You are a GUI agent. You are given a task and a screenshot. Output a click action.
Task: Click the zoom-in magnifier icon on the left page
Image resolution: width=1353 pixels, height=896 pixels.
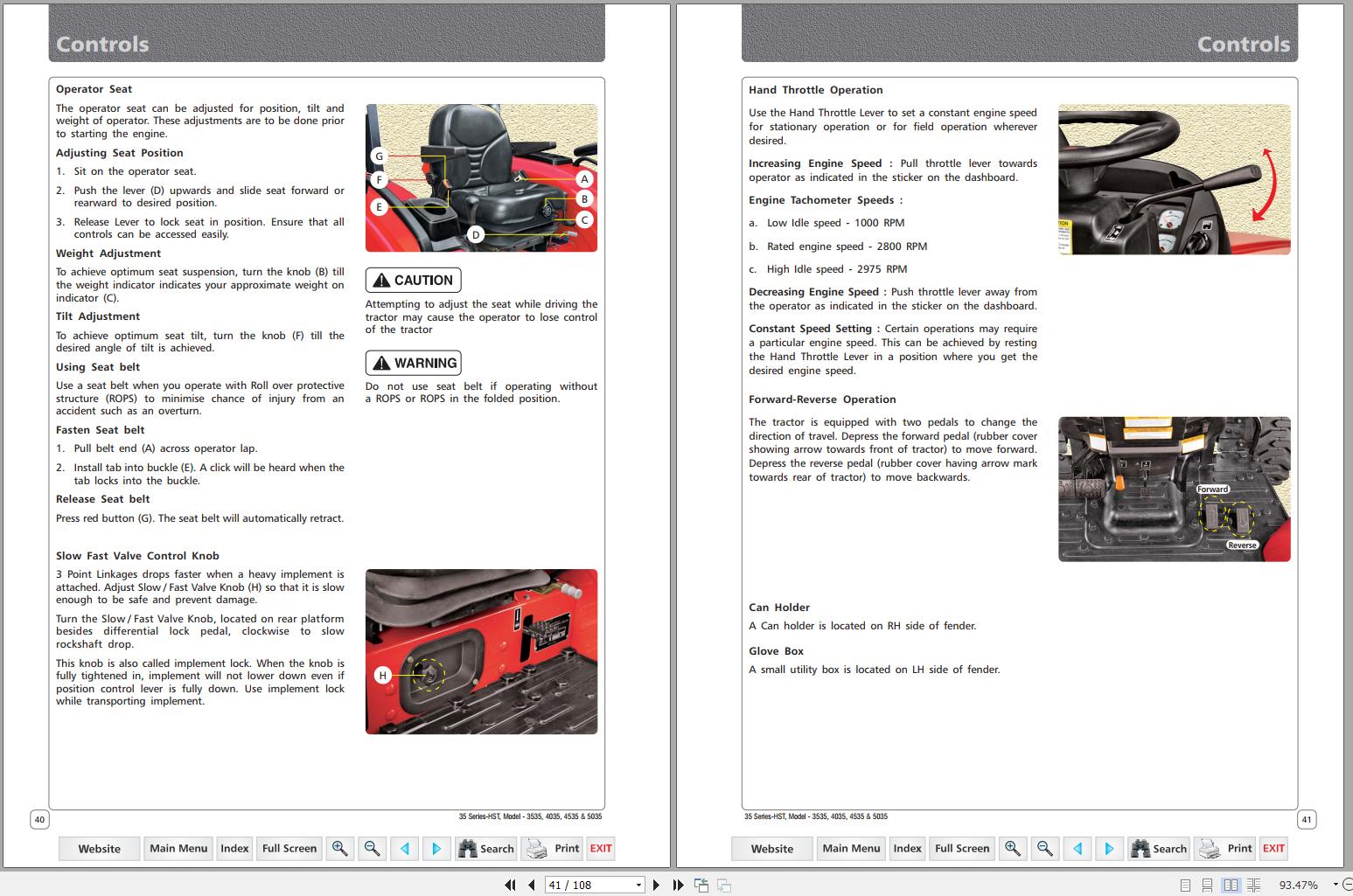(340, 848)
